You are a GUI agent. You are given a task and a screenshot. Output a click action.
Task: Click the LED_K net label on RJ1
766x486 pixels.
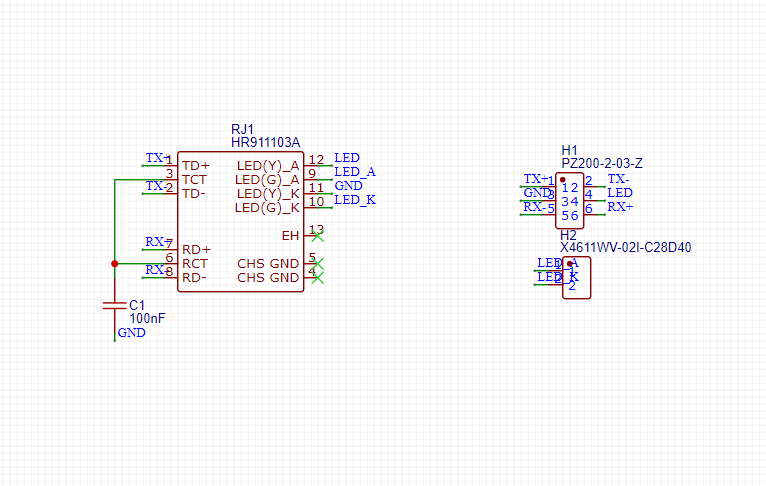pyautogui.click(x=354, y=200)
